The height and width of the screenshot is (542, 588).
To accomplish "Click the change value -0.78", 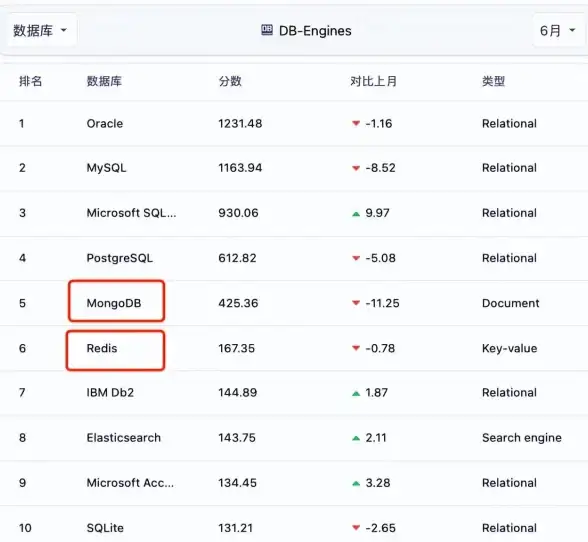I will tap(380, 348).
